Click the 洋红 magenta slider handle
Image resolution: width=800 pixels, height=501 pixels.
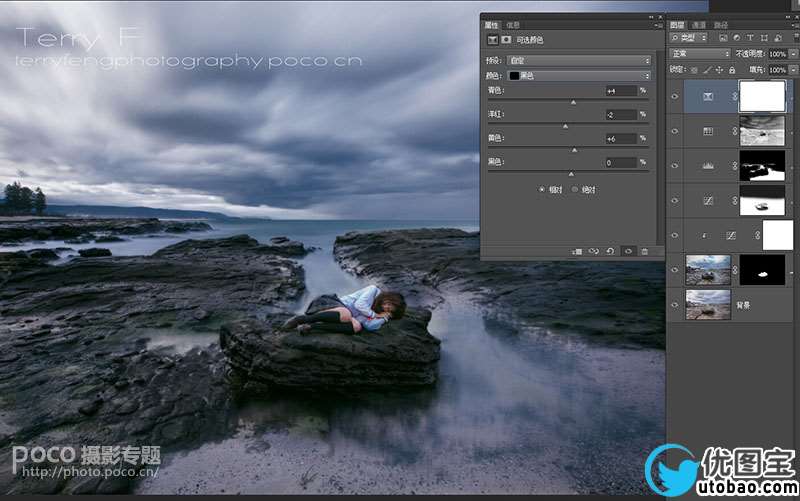565,126
